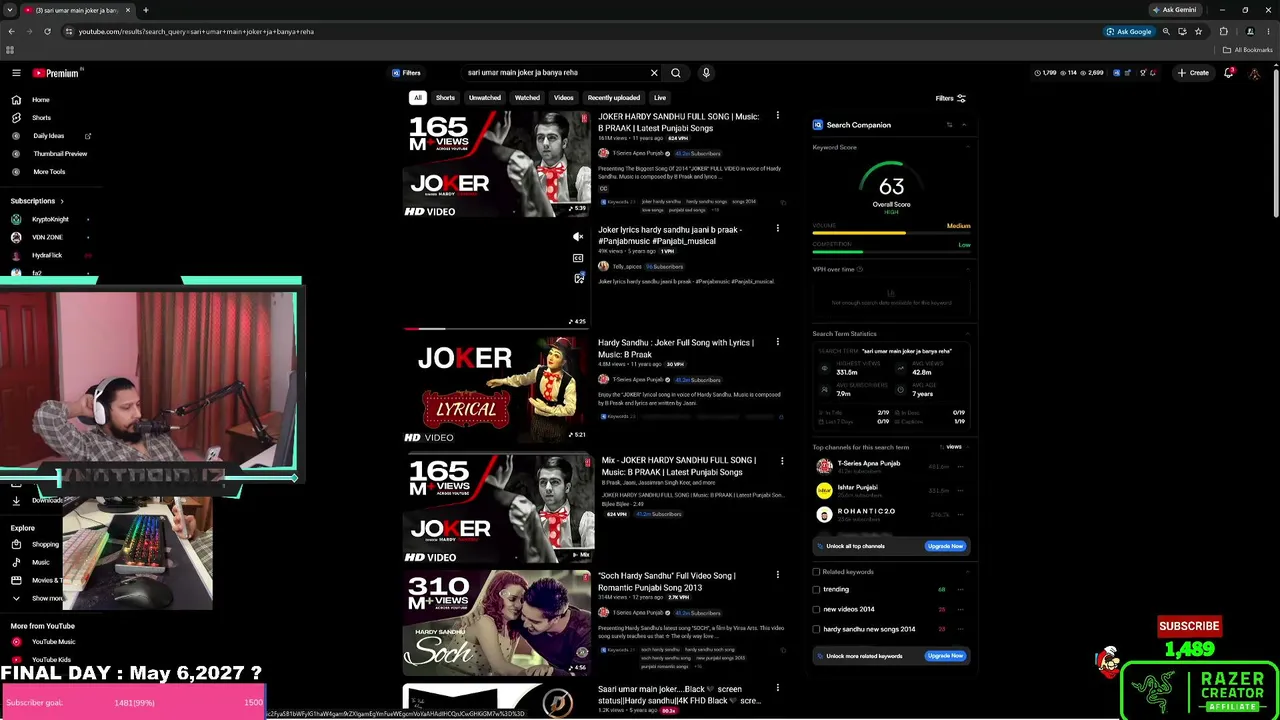Toggle captions on the Joker lyrics preview
Image resolution: width=1280 pixels, height=720 pixels.
(x=578, y=258)
